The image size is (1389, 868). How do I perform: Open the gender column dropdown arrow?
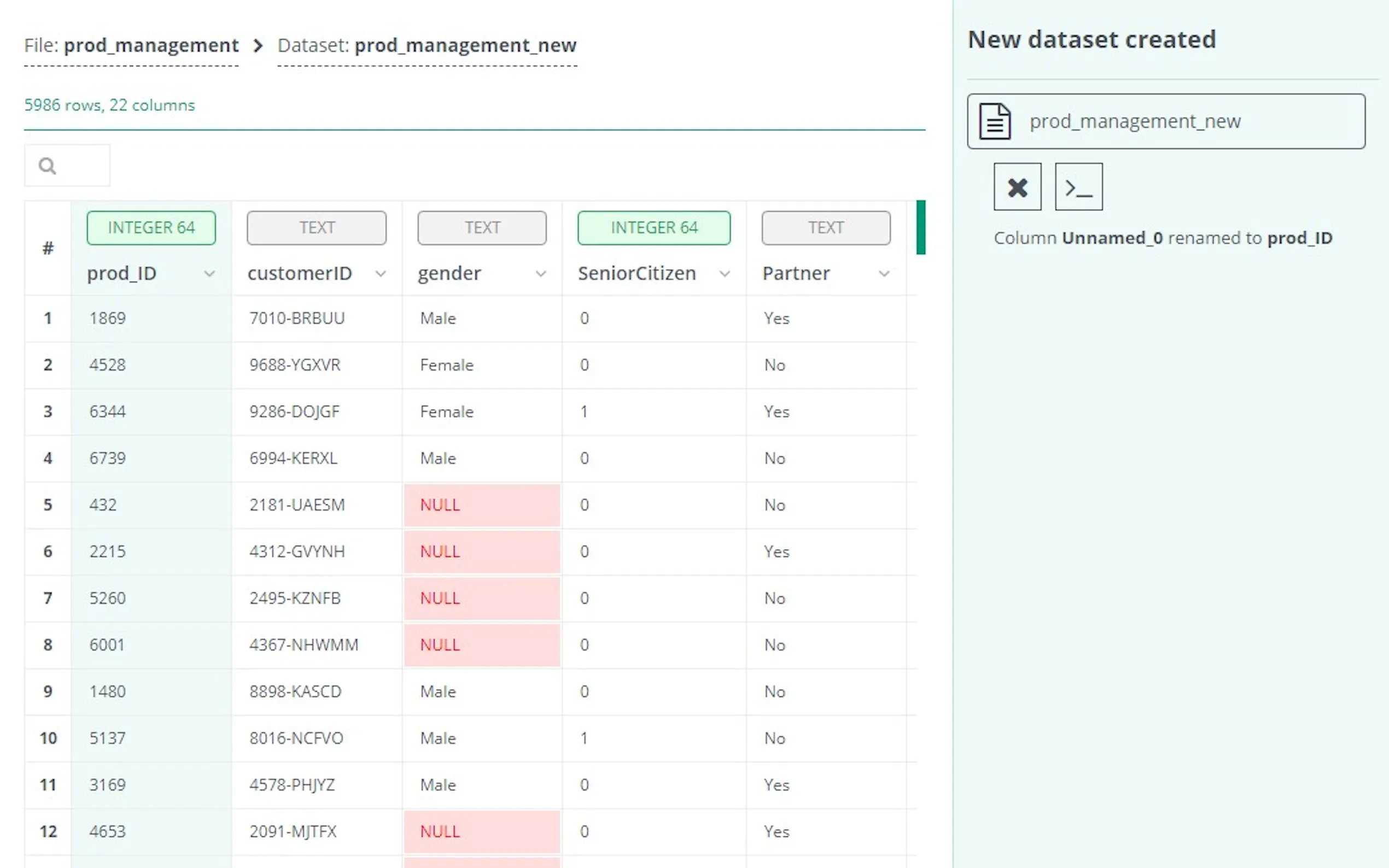click(540, 274)
